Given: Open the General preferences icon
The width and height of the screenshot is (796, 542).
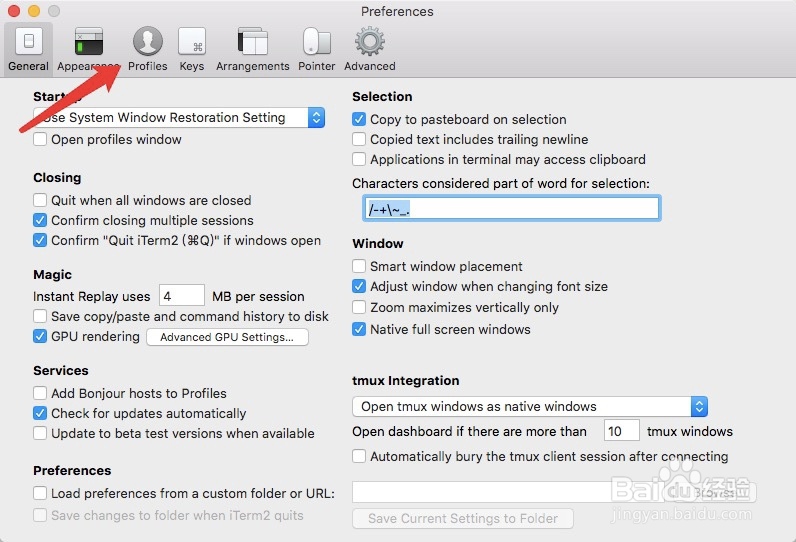Looking at the screenshot, I should [x=28, y=41].
